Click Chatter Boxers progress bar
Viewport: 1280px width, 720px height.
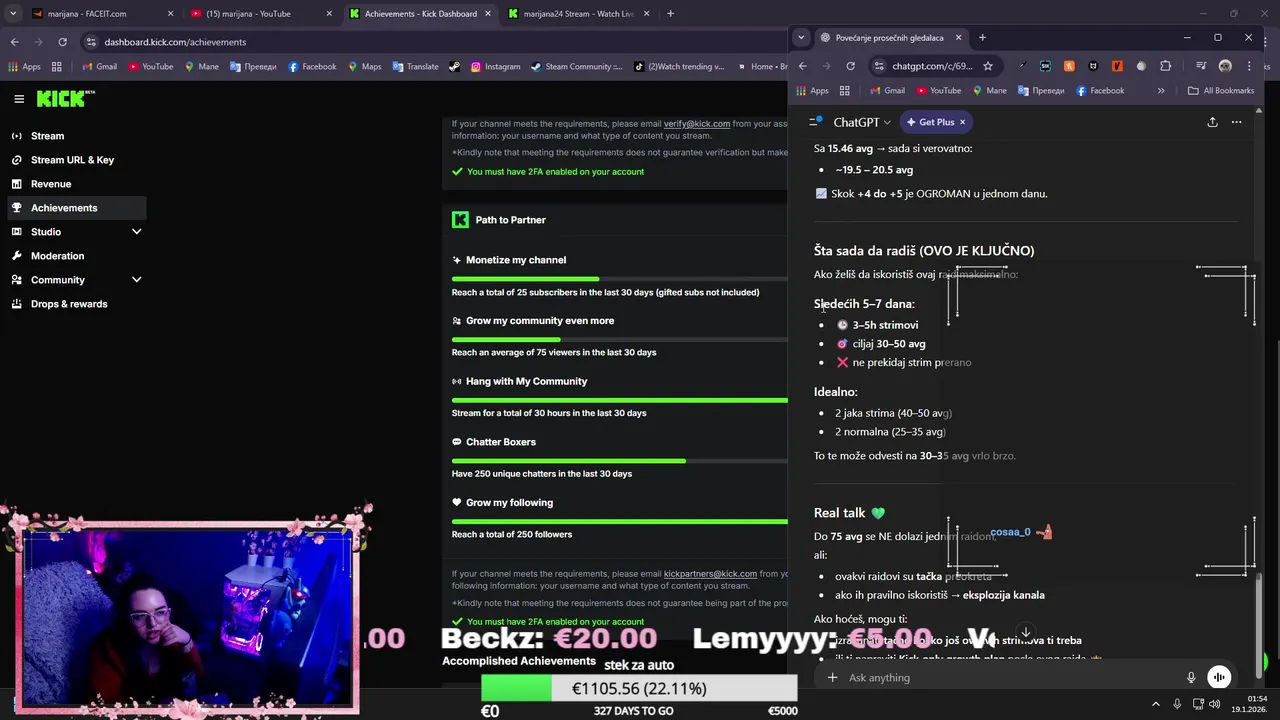point(620,461)
